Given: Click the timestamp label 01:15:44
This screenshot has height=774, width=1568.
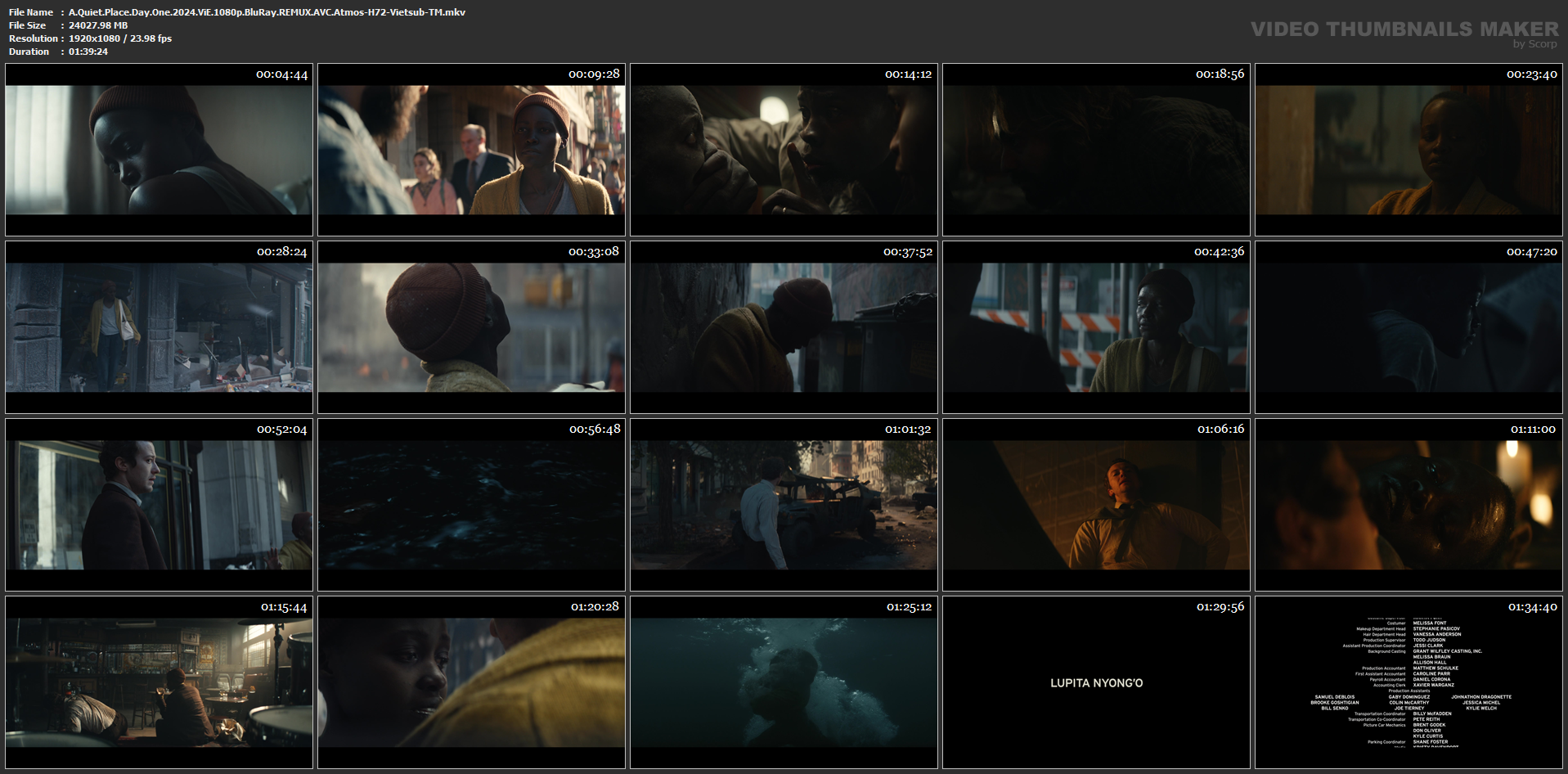Looking at the screenshot, I should click(x=285, y=607).
